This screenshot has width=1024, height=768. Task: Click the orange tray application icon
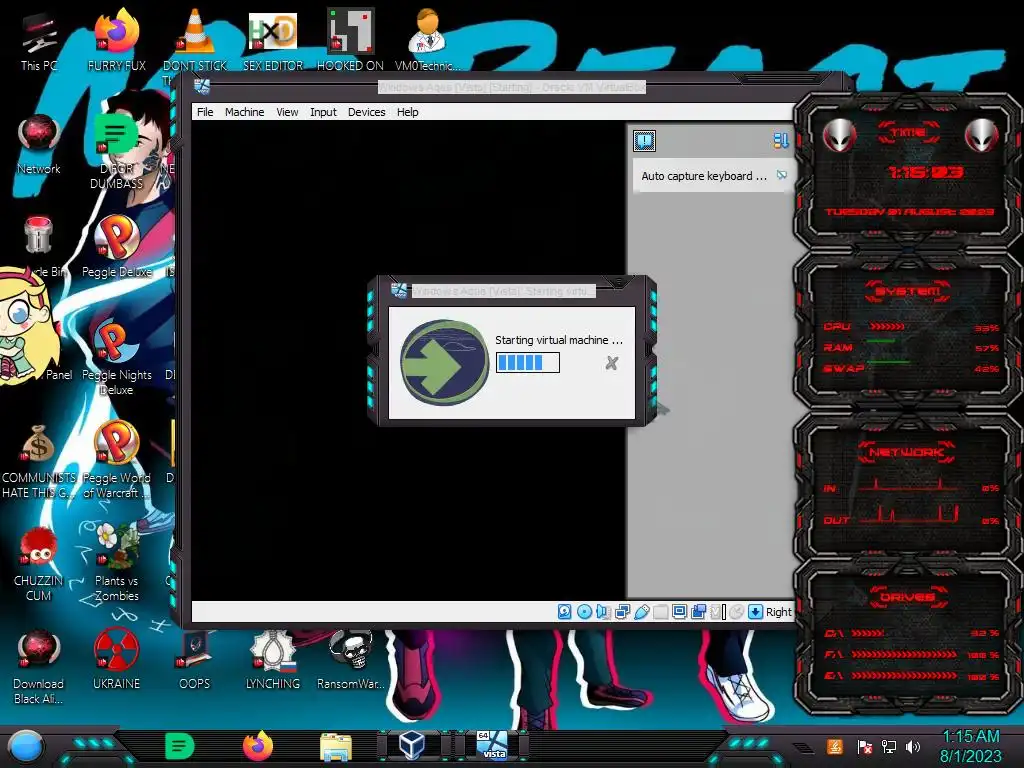coord(835,746)
